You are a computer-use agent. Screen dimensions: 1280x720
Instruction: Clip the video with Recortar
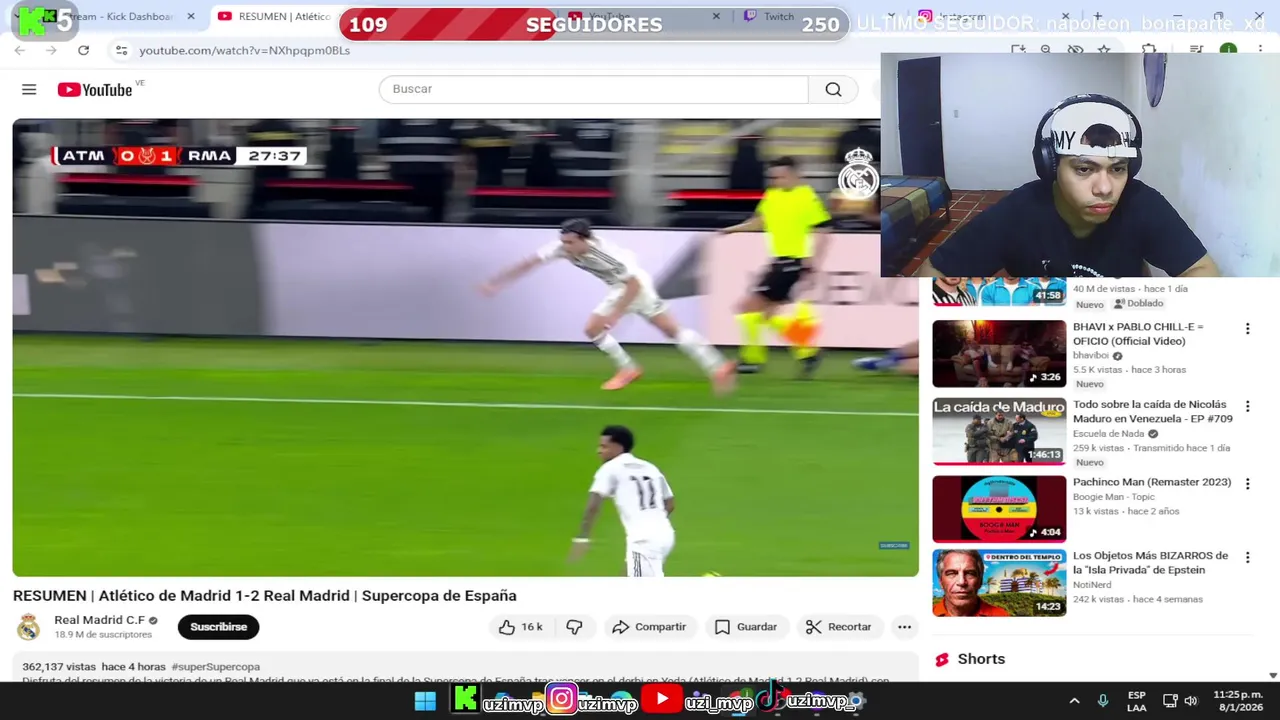point(839,627)
